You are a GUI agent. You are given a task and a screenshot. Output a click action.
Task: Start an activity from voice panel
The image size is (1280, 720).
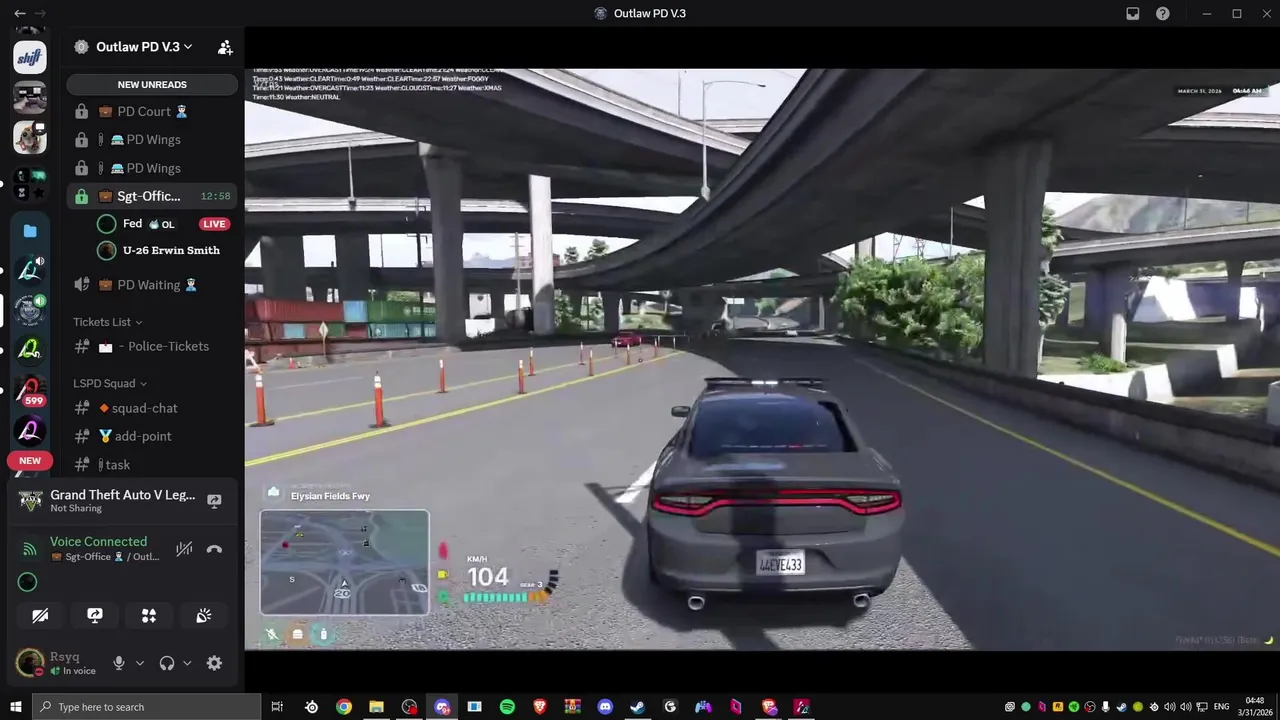[x=149, y=616]
